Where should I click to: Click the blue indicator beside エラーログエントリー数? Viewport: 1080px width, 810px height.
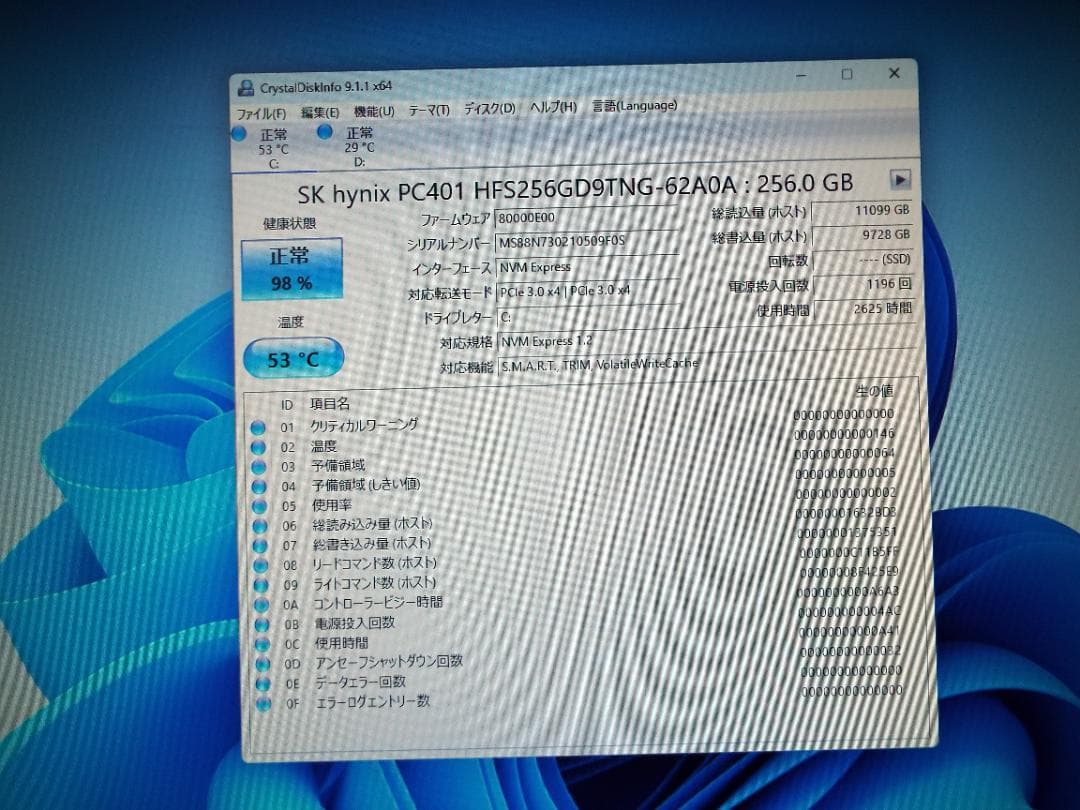263,702
